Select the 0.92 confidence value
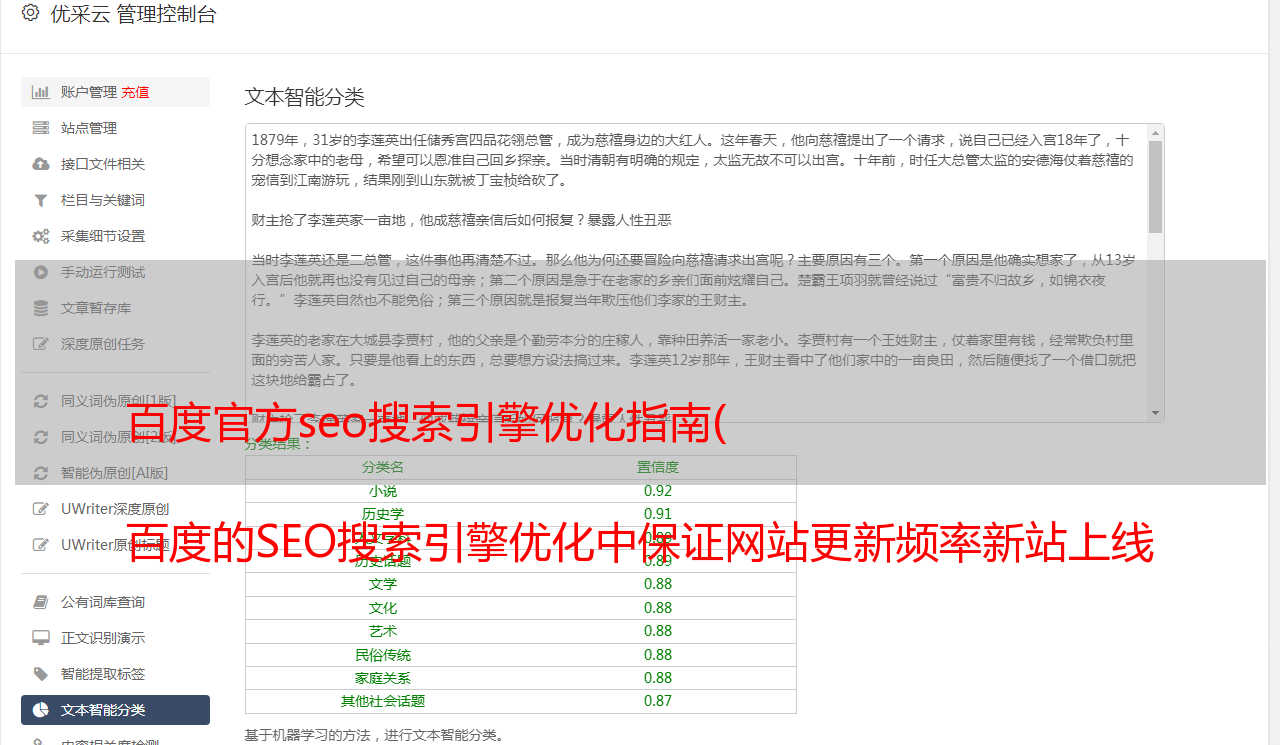Image resolution: width=1280 pixels, height=745 pixels. tap(658, 491)
